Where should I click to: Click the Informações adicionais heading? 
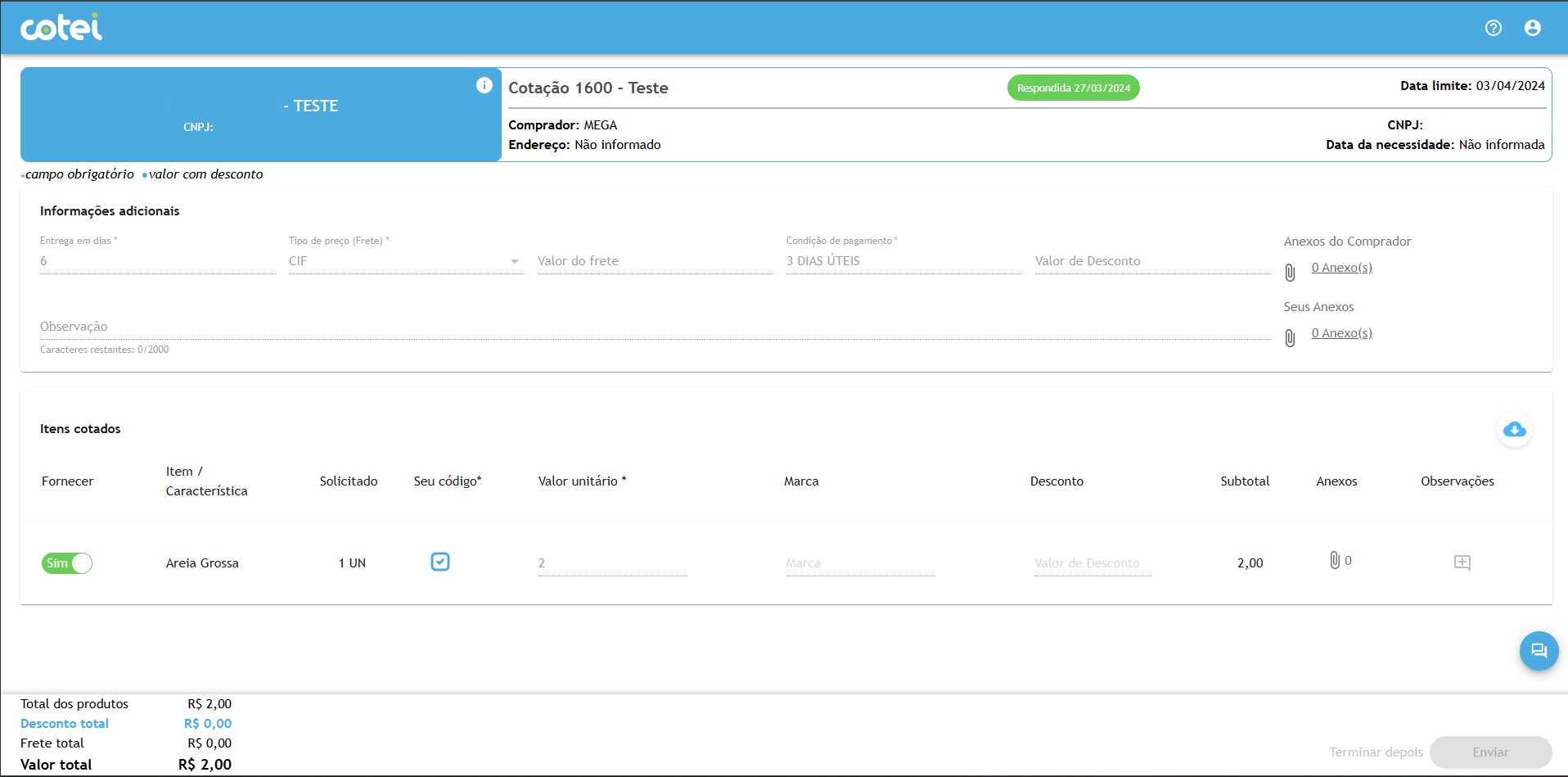coord(110,211)
